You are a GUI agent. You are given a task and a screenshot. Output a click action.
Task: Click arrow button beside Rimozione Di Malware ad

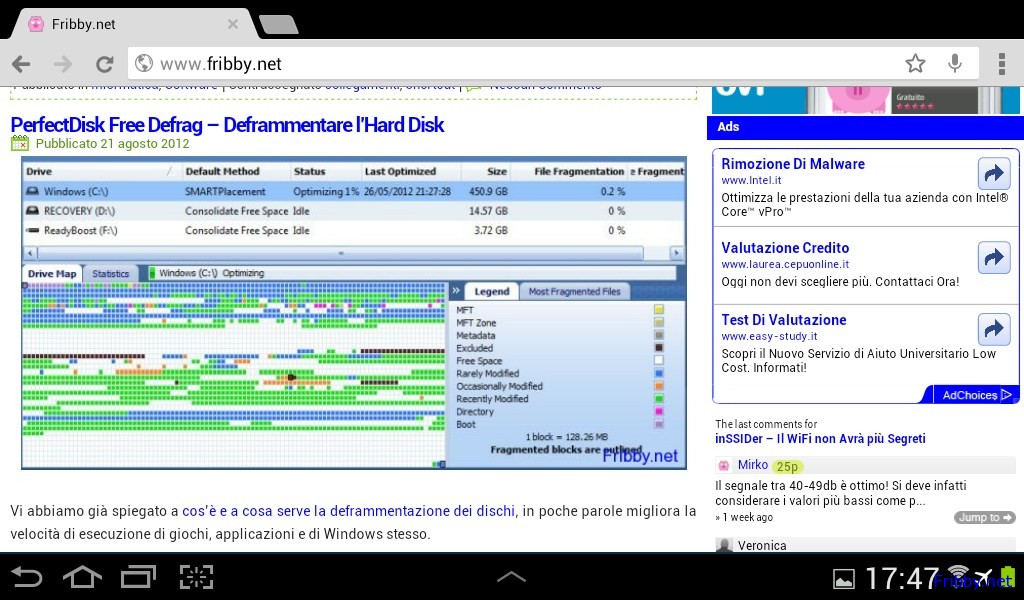tap(993, 174)
